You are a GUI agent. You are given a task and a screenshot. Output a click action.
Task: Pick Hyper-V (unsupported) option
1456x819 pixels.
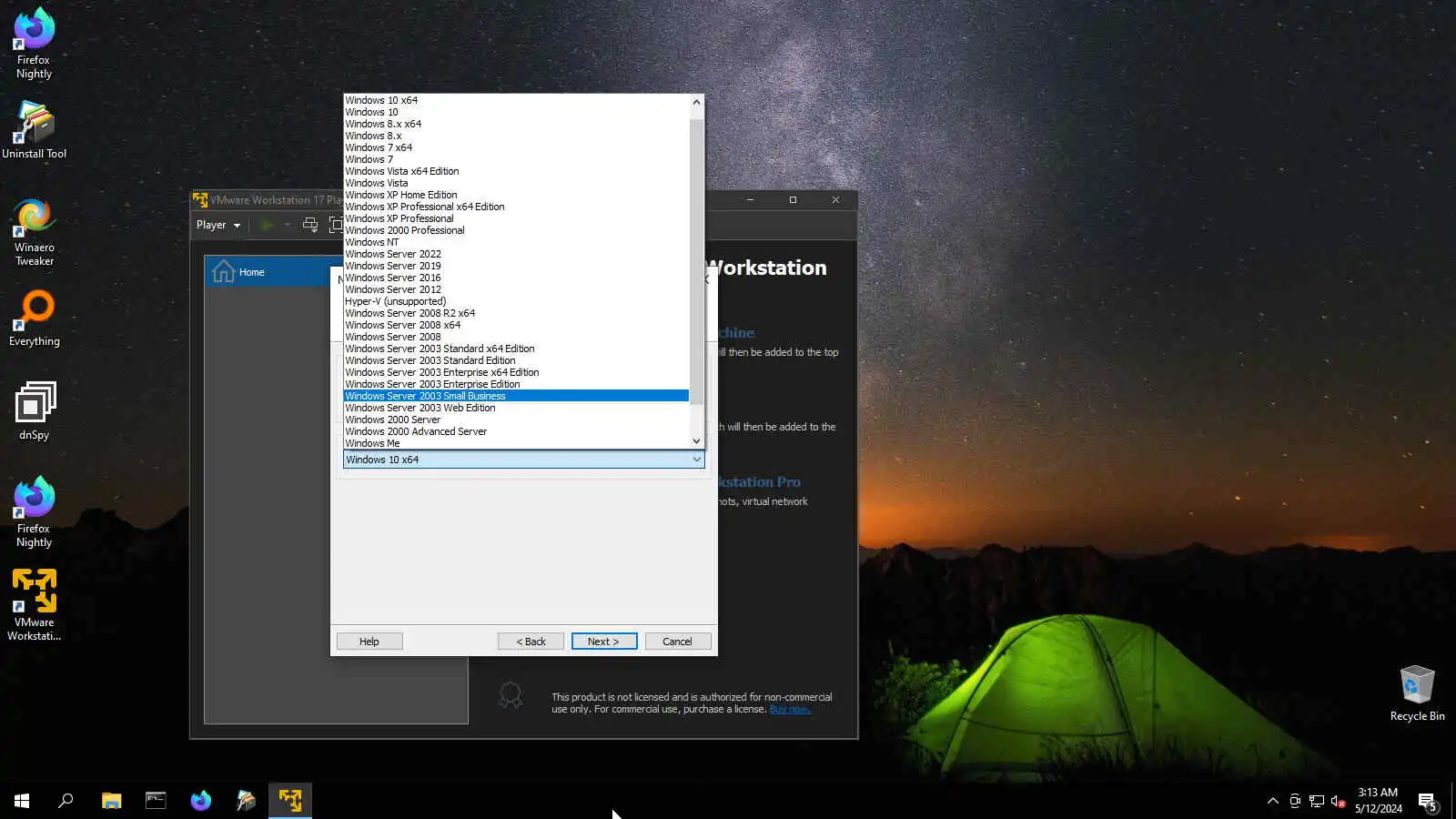(516, 301)
